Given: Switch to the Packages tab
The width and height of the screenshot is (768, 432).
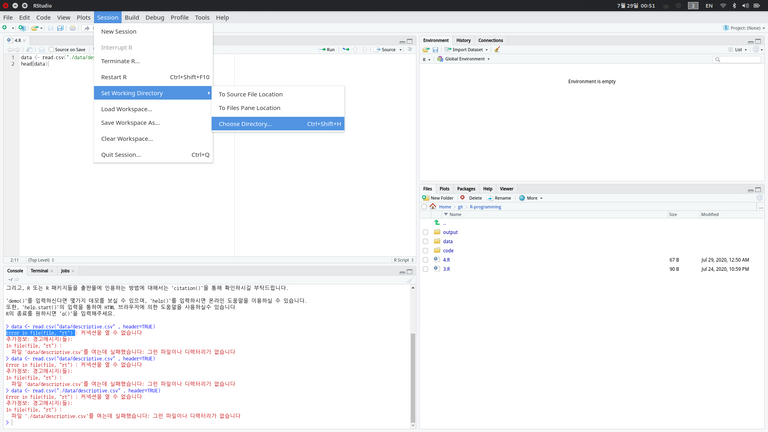Looking at the screenshot, I should (466, 189).
